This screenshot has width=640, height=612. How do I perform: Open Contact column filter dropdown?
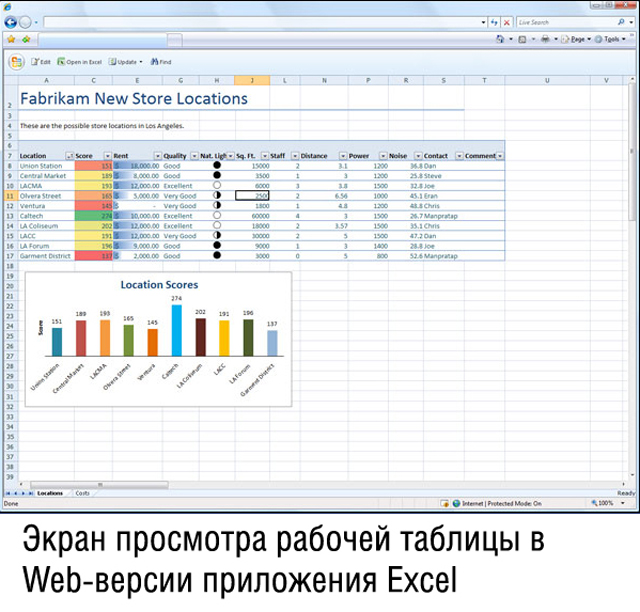click(x=460, y=156)
